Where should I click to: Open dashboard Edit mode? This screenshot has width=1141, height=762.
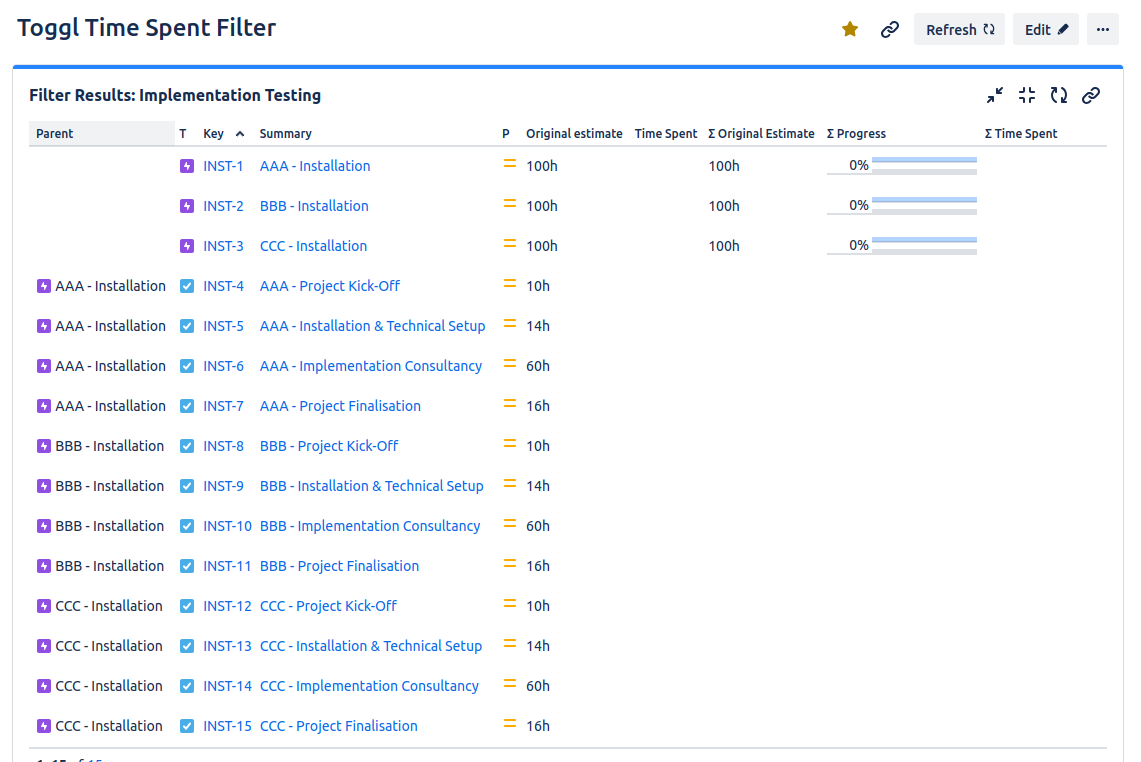click(1046, 29)
